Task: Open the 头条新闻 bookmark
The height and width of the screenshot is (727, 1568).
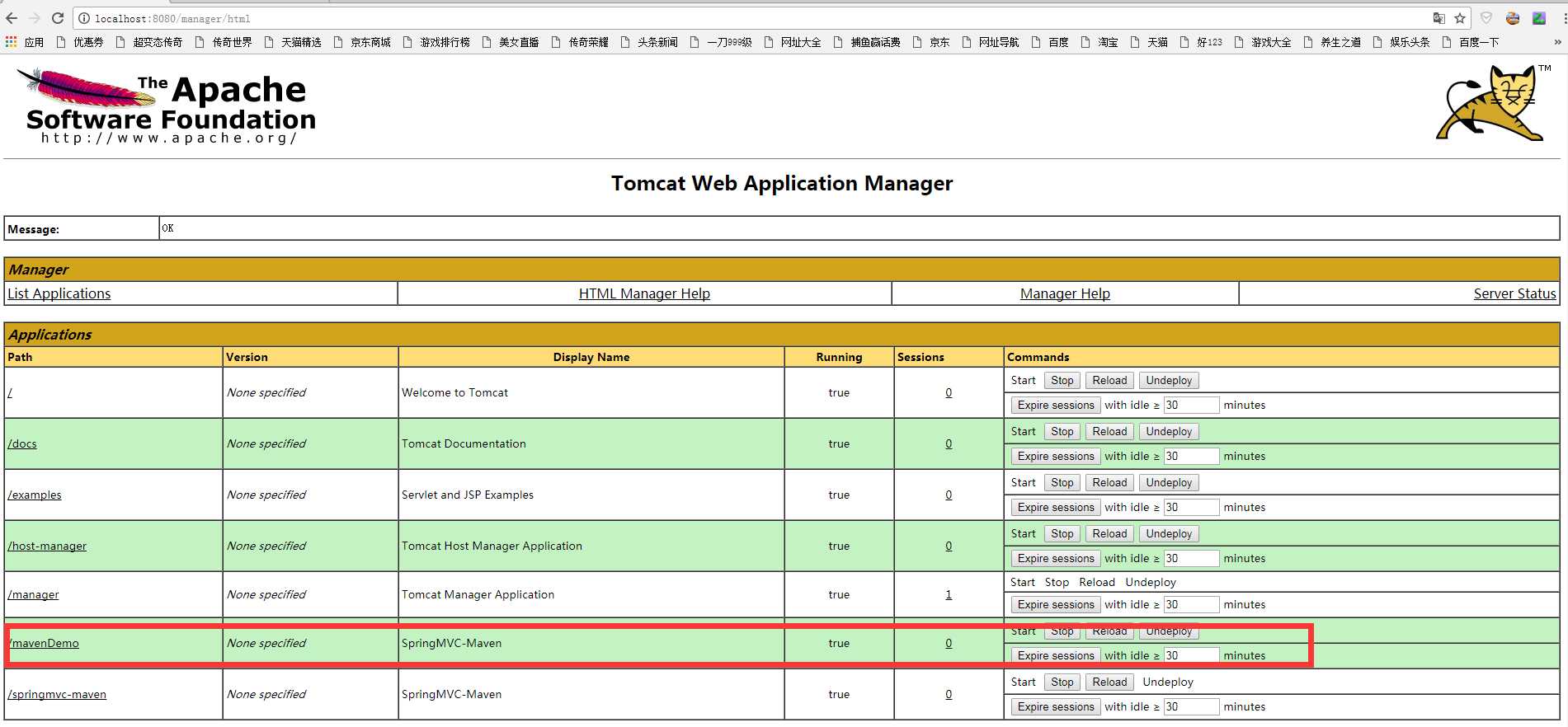Action: [x=649, y=42]
